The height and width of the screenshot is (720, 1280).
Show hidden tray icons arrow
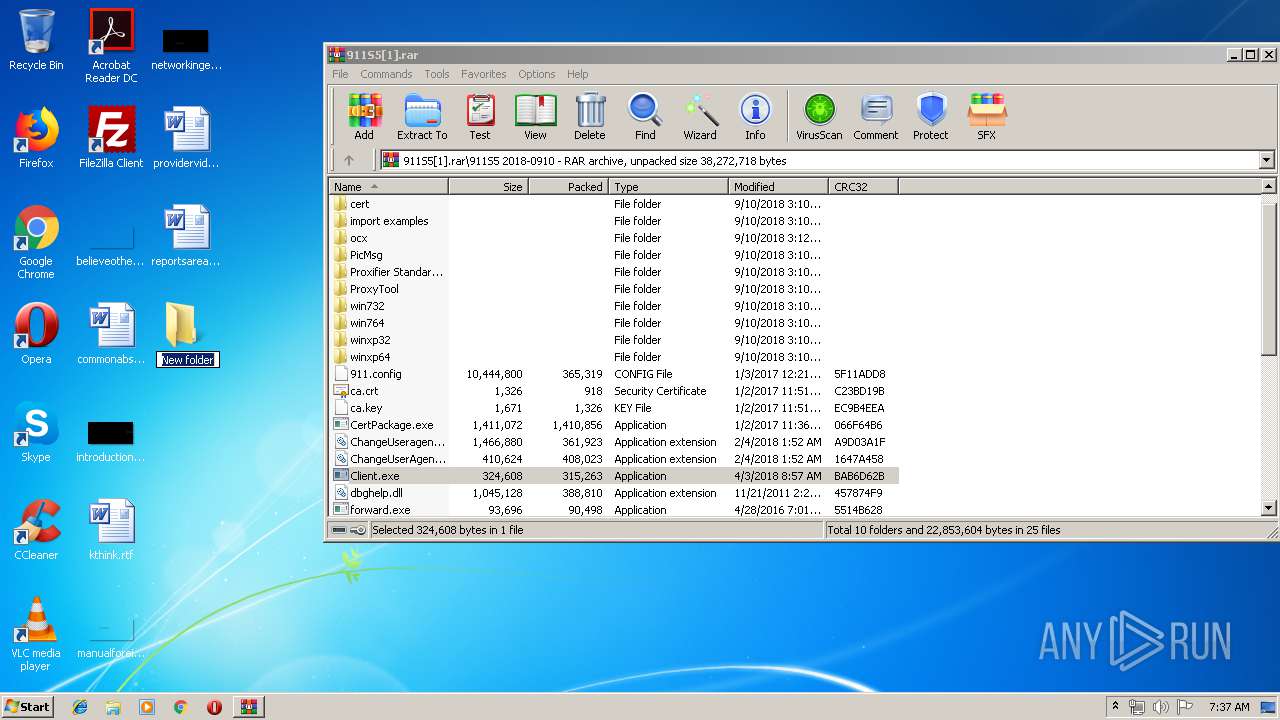pos(1116,707)
